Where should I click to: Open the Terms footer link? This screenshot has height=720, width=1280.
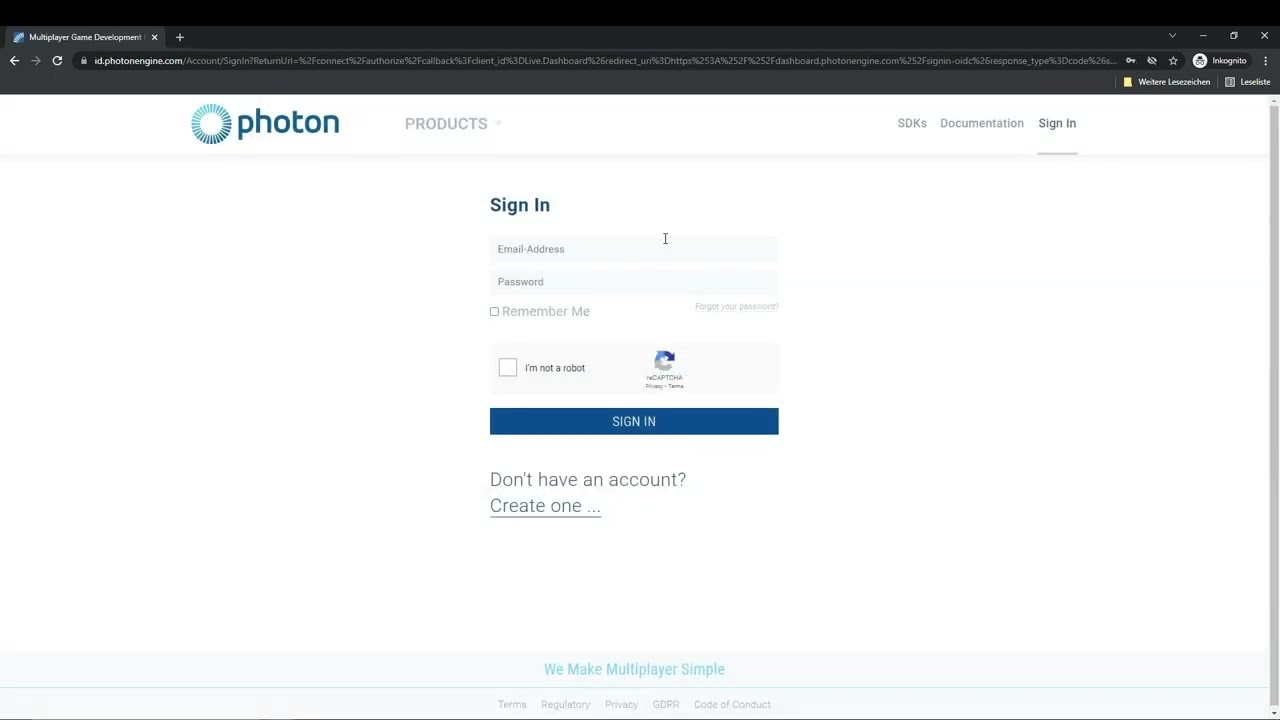(512, 704)
